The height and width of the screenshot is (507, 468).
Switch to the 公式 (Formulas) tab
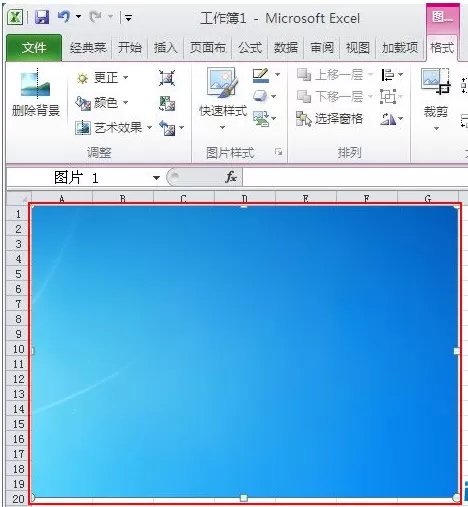coord(250,48)
